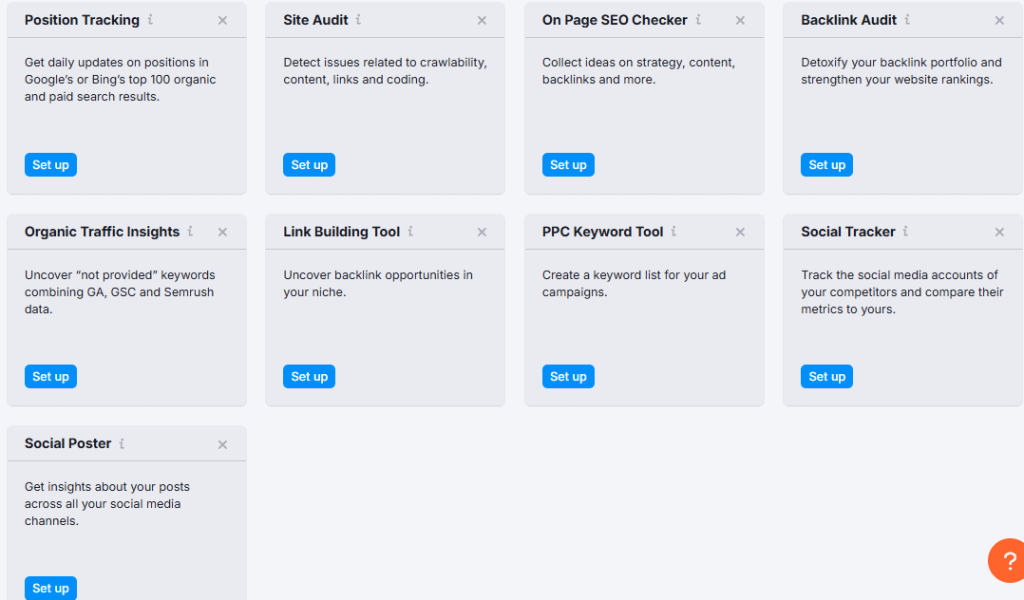
Task: Hide the Site Audit card
Action: [482, 20]
